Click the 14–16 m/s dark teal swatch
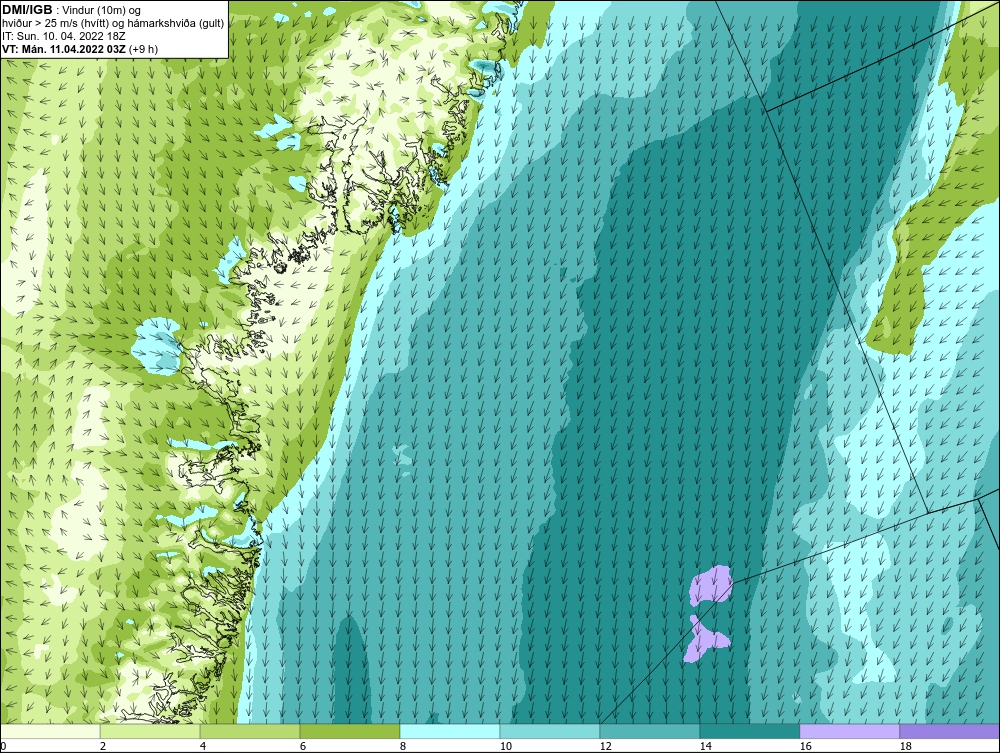 coord(749,731)
